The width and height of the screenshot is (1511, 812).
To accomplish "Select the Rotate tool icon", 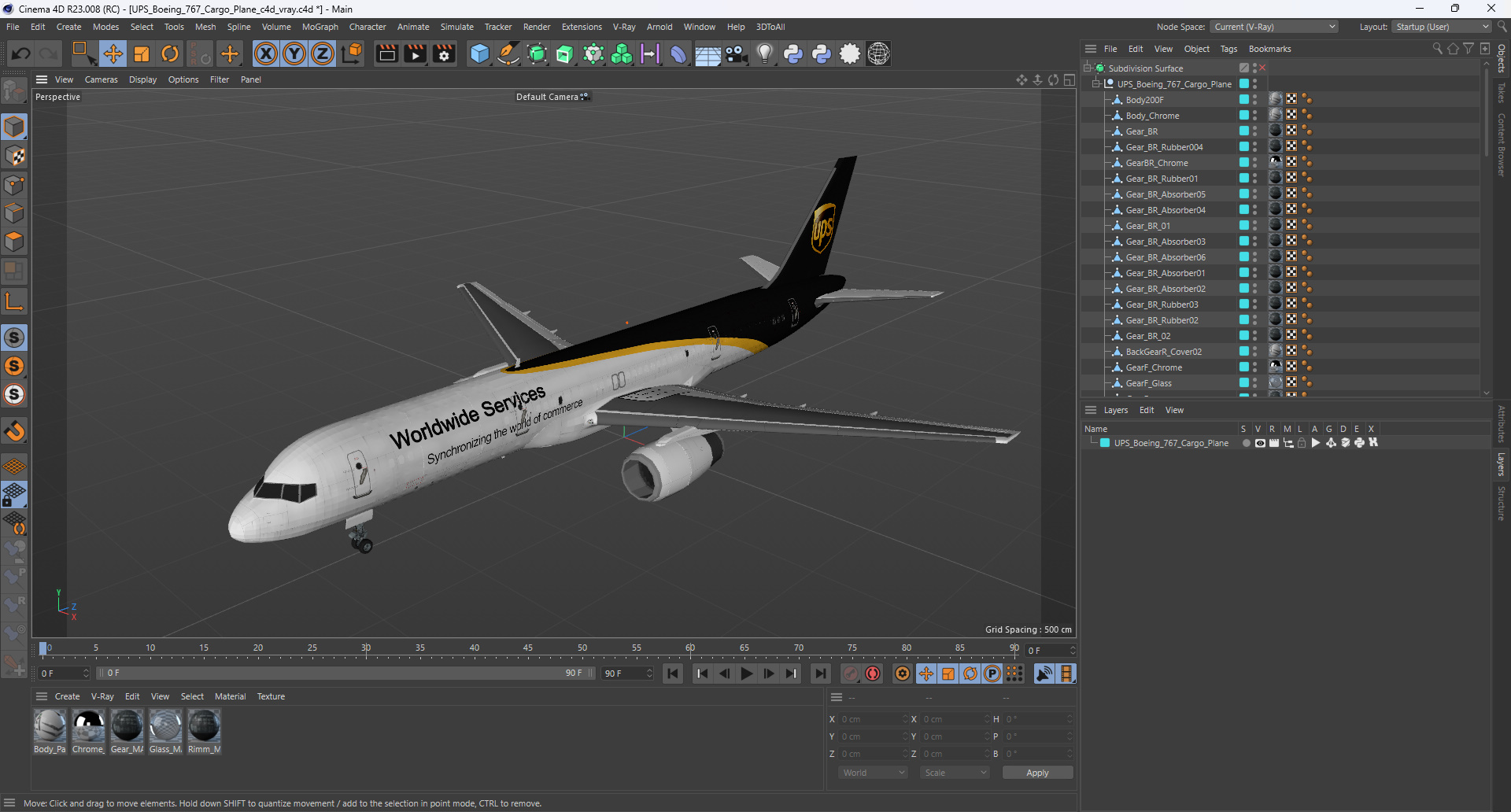I will [x=170, y=54].
